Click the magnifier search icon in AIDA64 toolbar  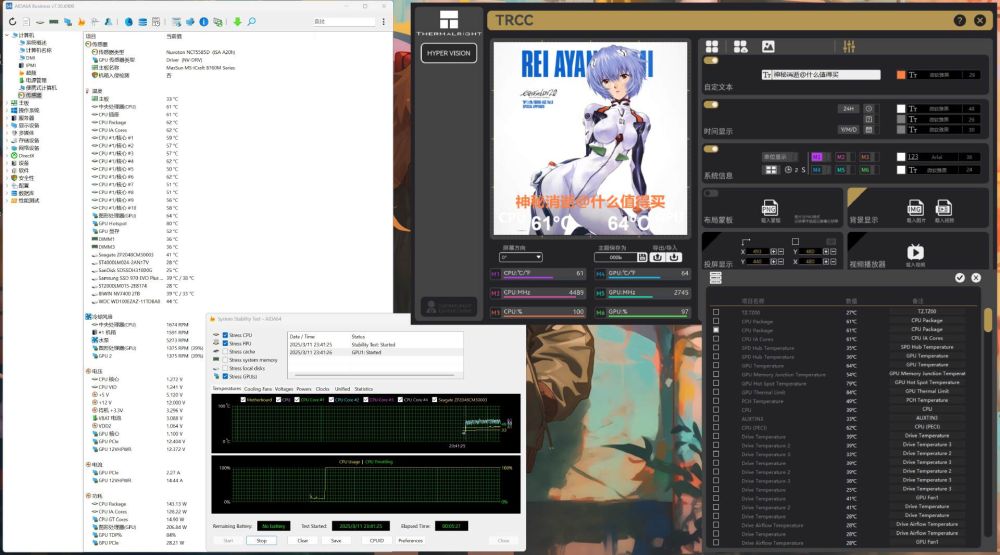pos(252,22)
